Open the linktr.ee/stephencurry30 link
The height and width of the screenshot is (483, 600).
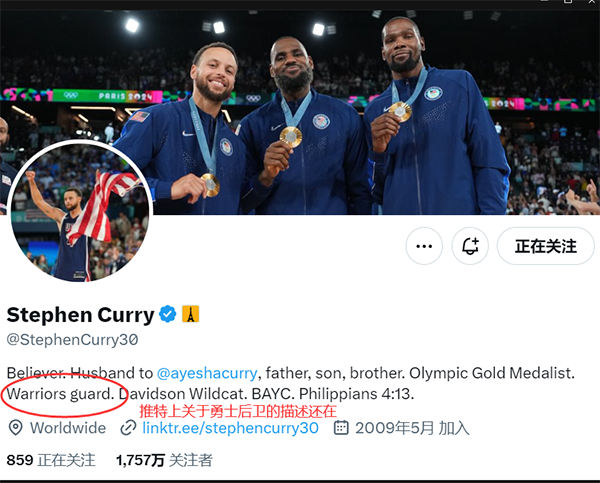(230, 428)
